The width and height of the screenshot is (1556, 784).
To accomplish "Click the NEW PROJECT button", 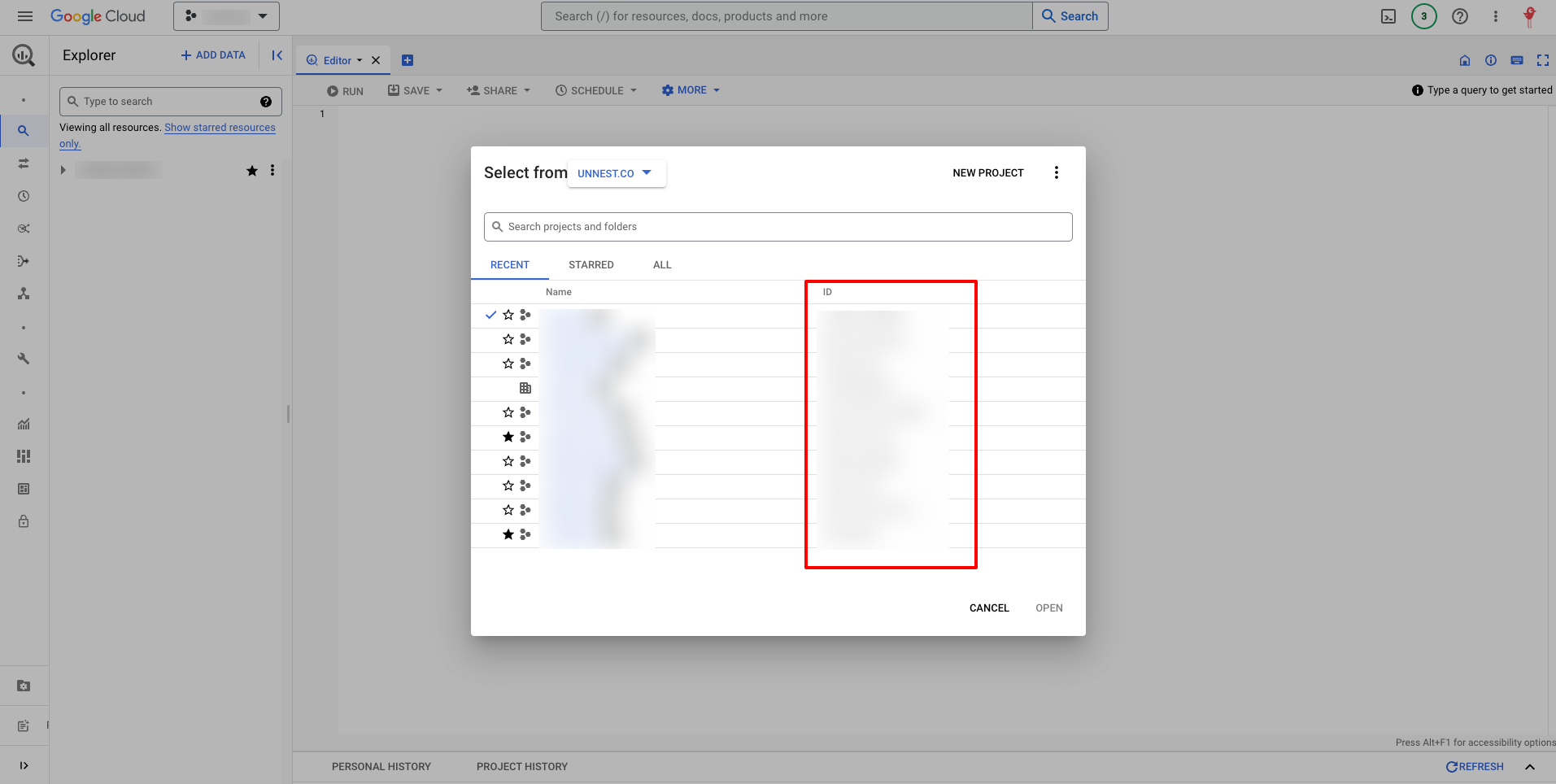I will pos(988,172).
